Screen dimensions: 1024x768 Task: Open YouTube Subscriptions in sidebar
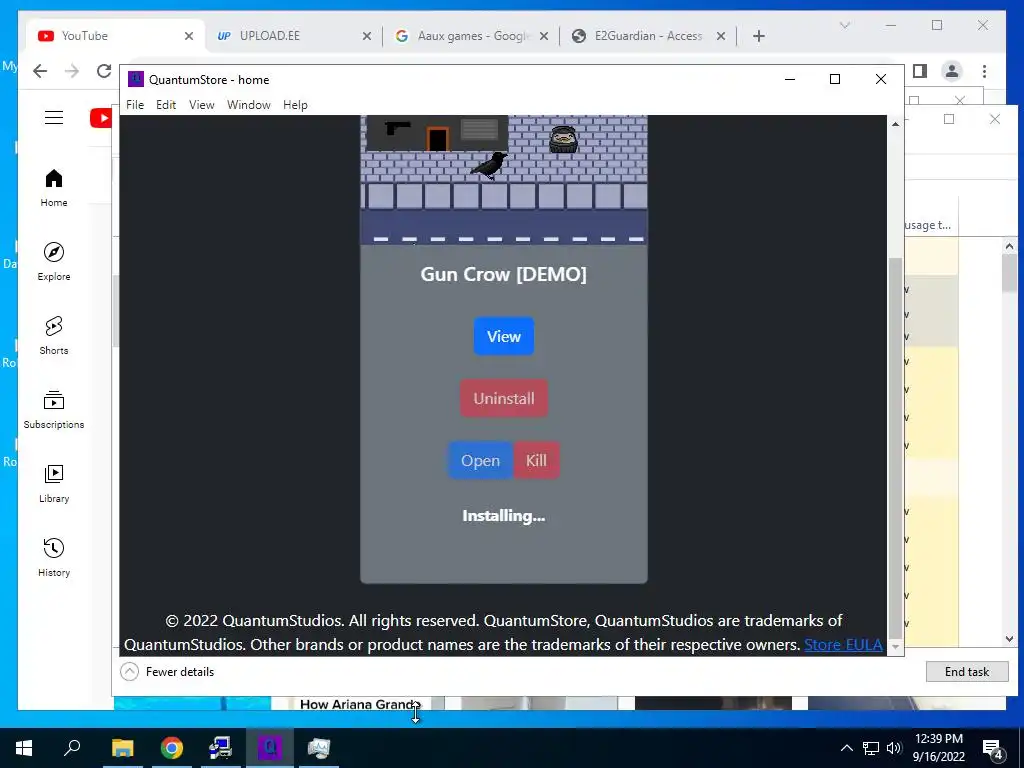pyautogui.click(x=54, y=409)
